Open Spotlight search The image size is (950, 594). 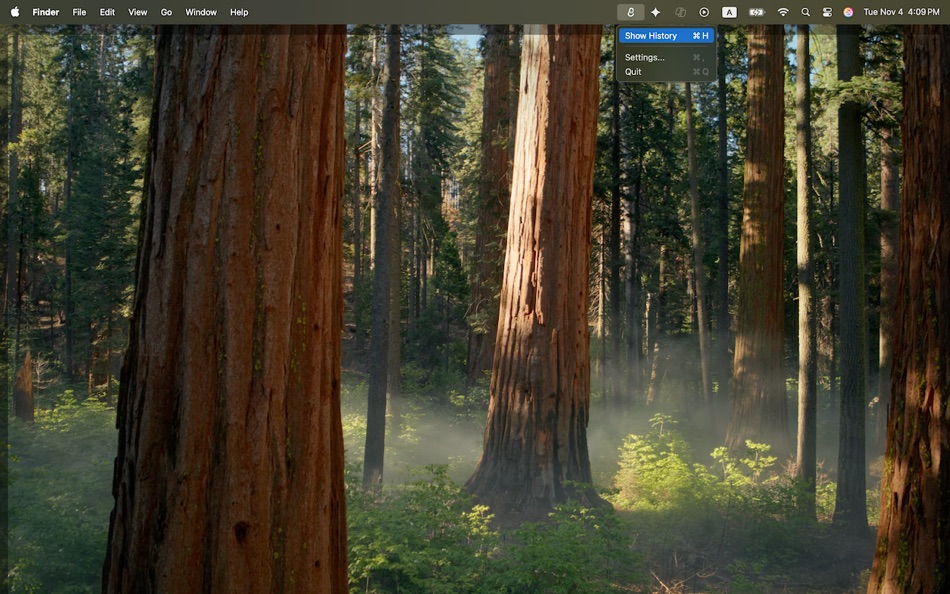805,11
